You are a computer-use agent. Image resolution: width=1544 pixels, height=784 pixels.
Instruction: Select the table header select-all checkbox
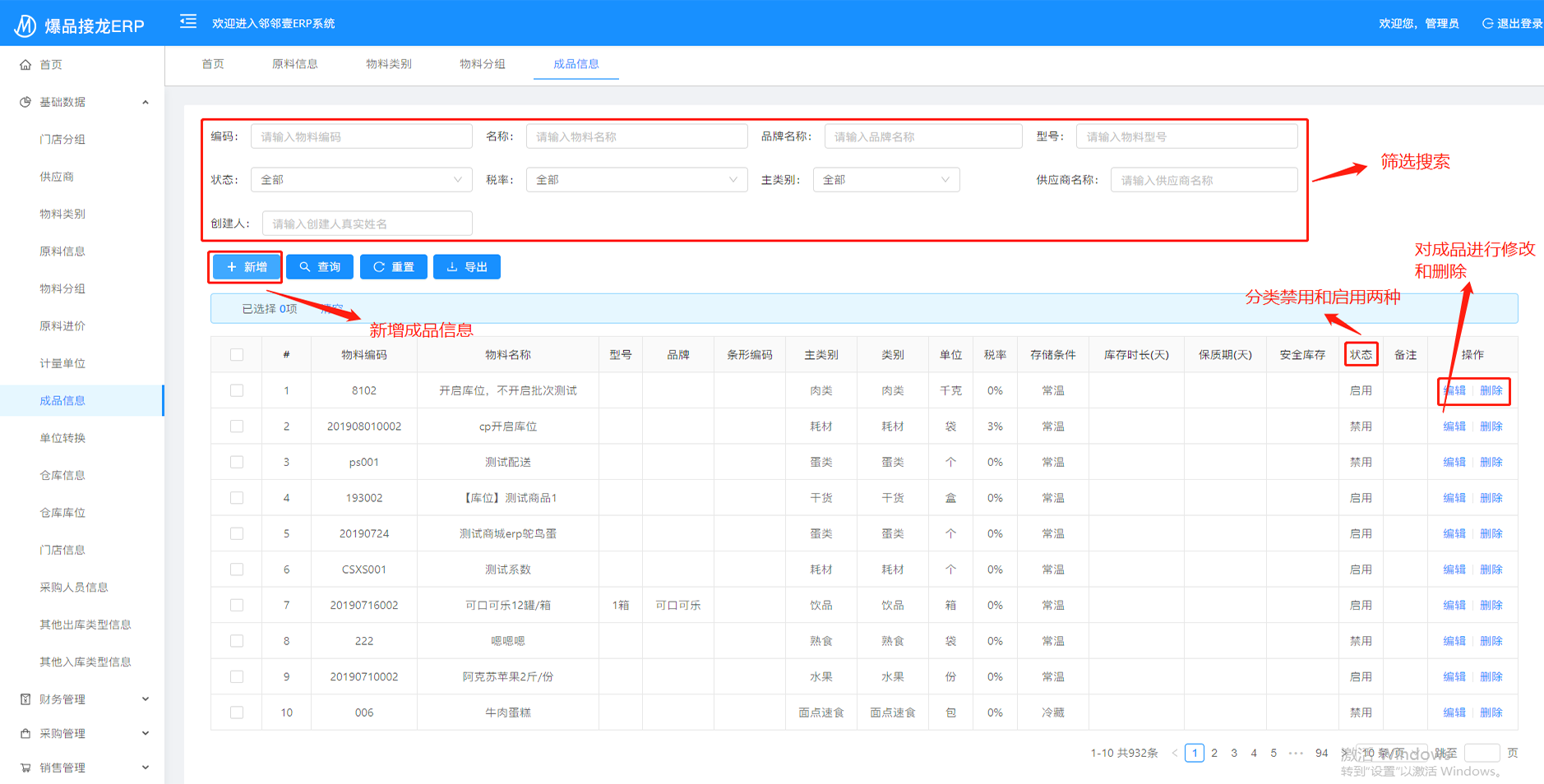(237, 354)
